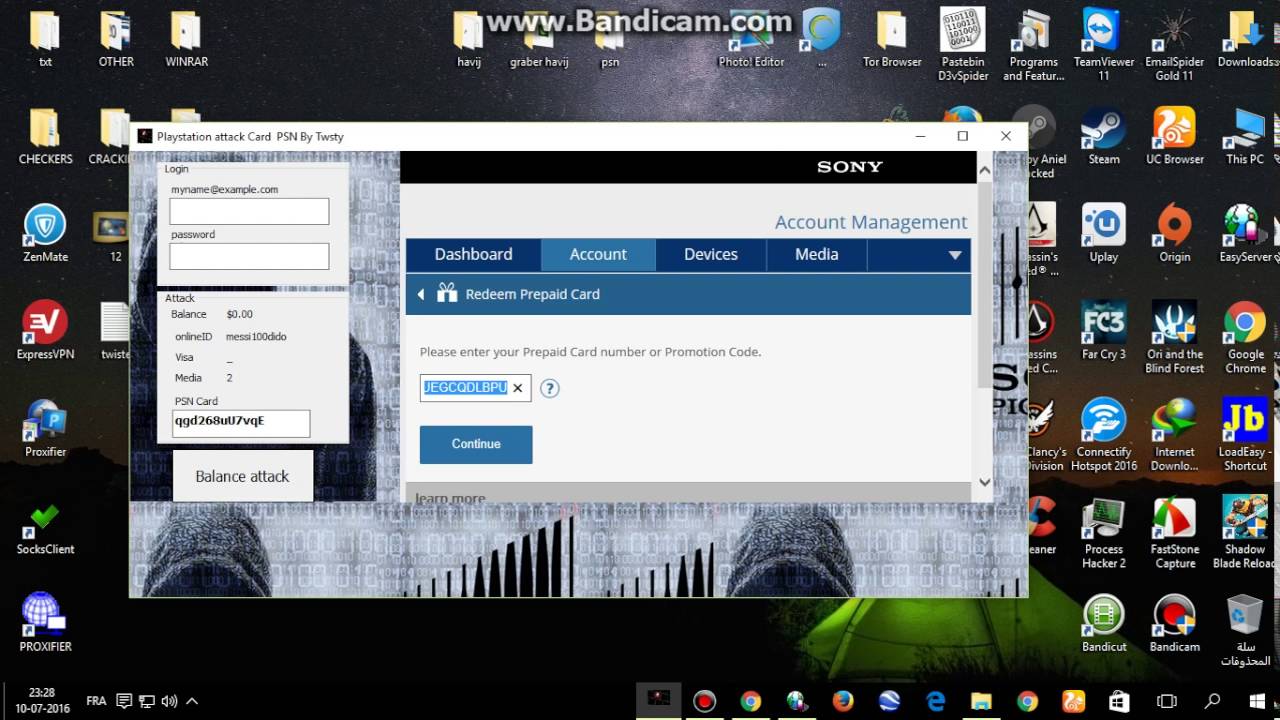Select the Media tab
This screenshot has height=720, width=1280.
click(x=817, y=254)
